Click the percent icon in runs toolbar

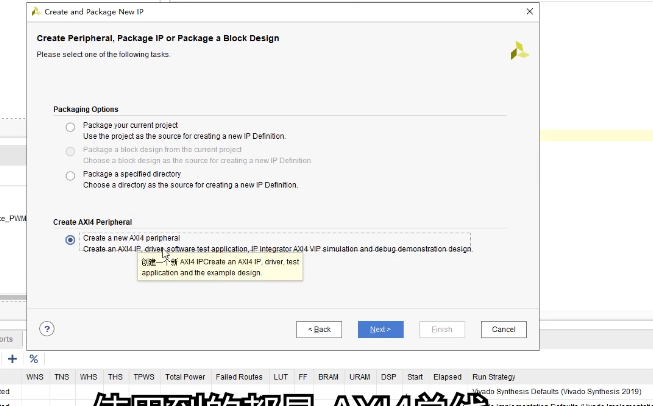click(34, 359)
